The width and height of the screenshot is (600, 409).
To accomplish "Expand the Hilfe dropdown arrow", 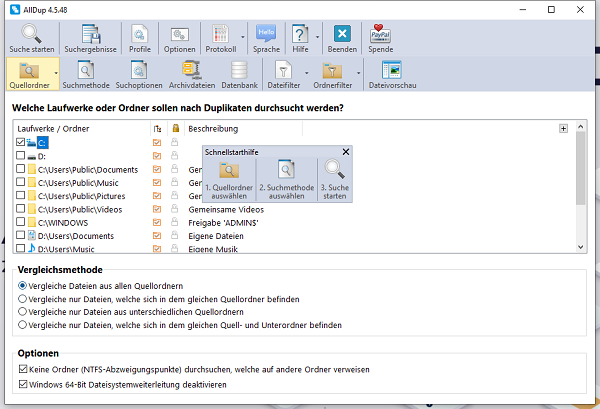I will click(317, 37).
